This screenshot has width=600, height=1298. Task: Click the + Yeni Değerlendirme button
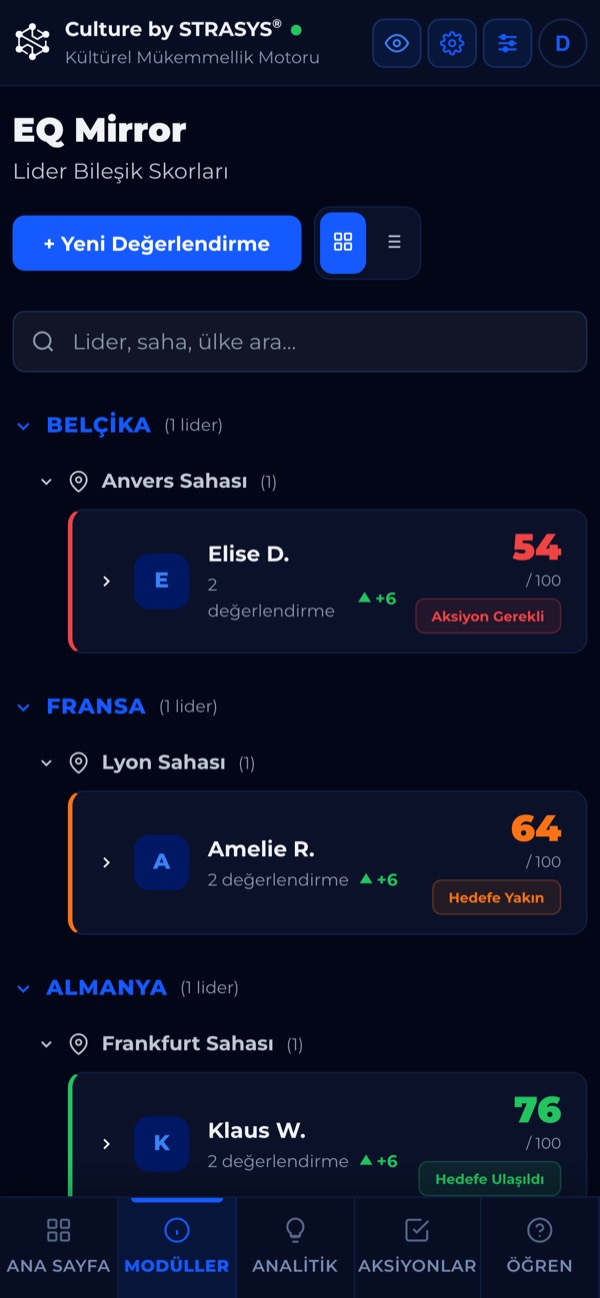(x=157, y=243)
